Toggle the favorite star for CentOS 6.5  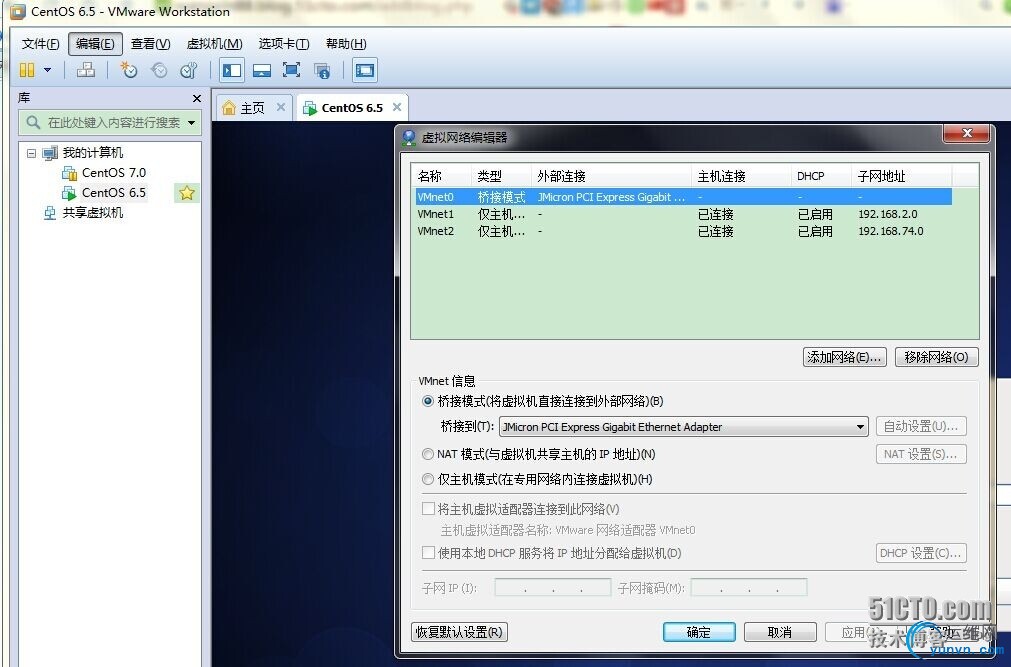[187, 193]
